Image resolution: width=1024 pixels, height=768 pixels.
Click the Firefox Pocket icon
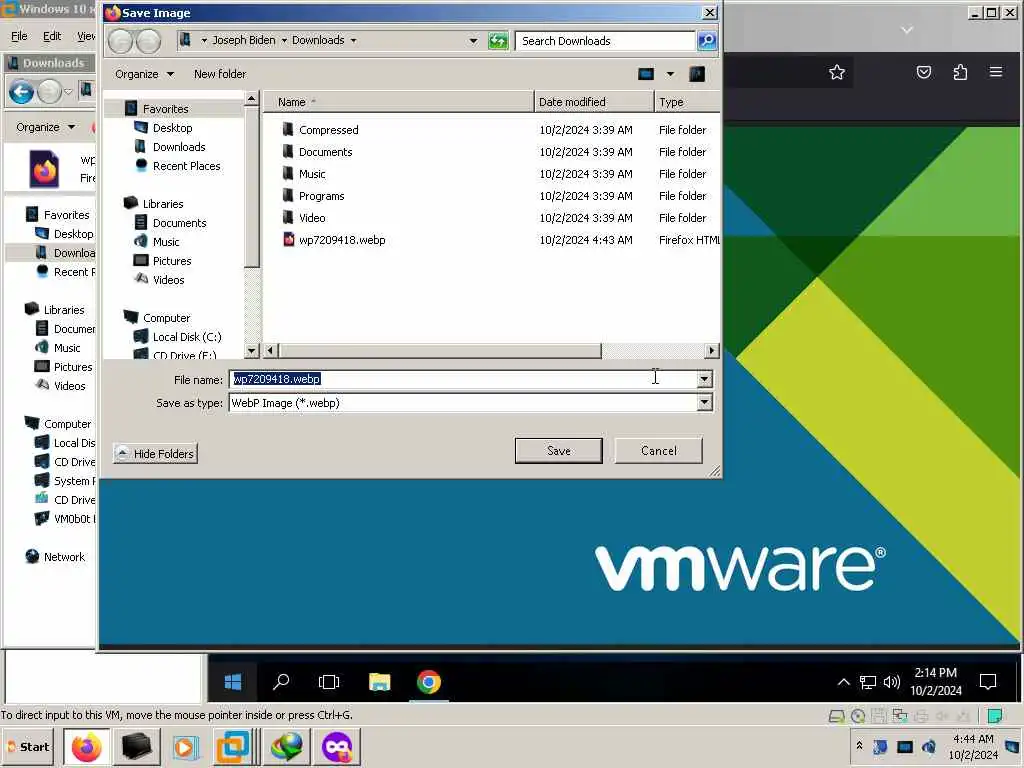point(923,72)
